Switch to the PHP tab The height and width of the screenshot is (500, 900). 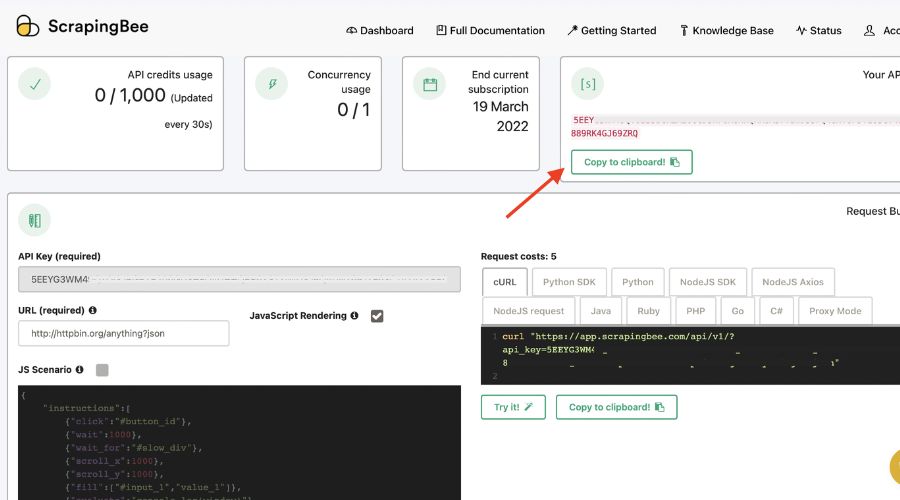[695, 311]
